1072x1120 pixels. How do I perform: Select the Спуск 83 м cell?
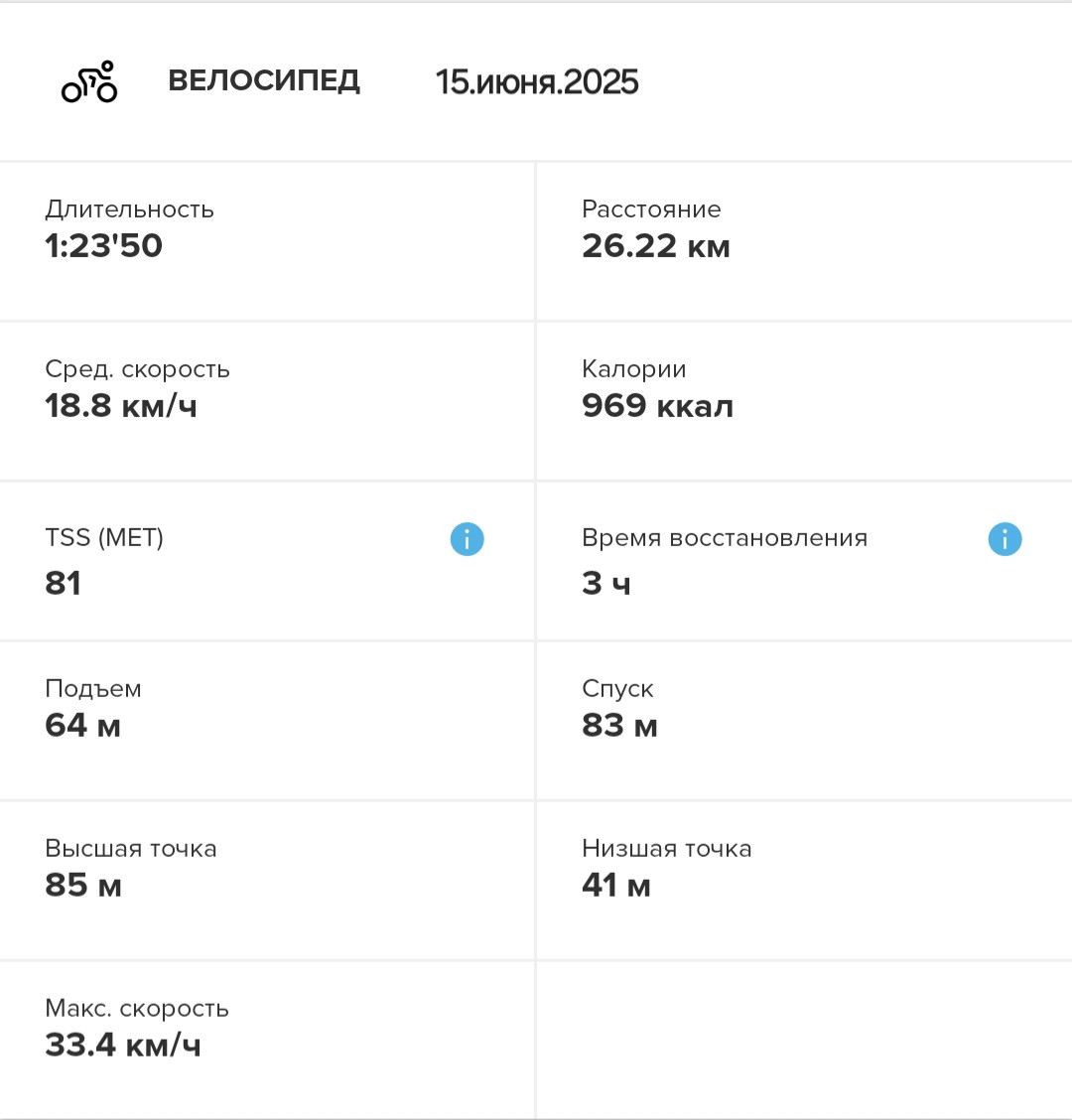point(805,721)
